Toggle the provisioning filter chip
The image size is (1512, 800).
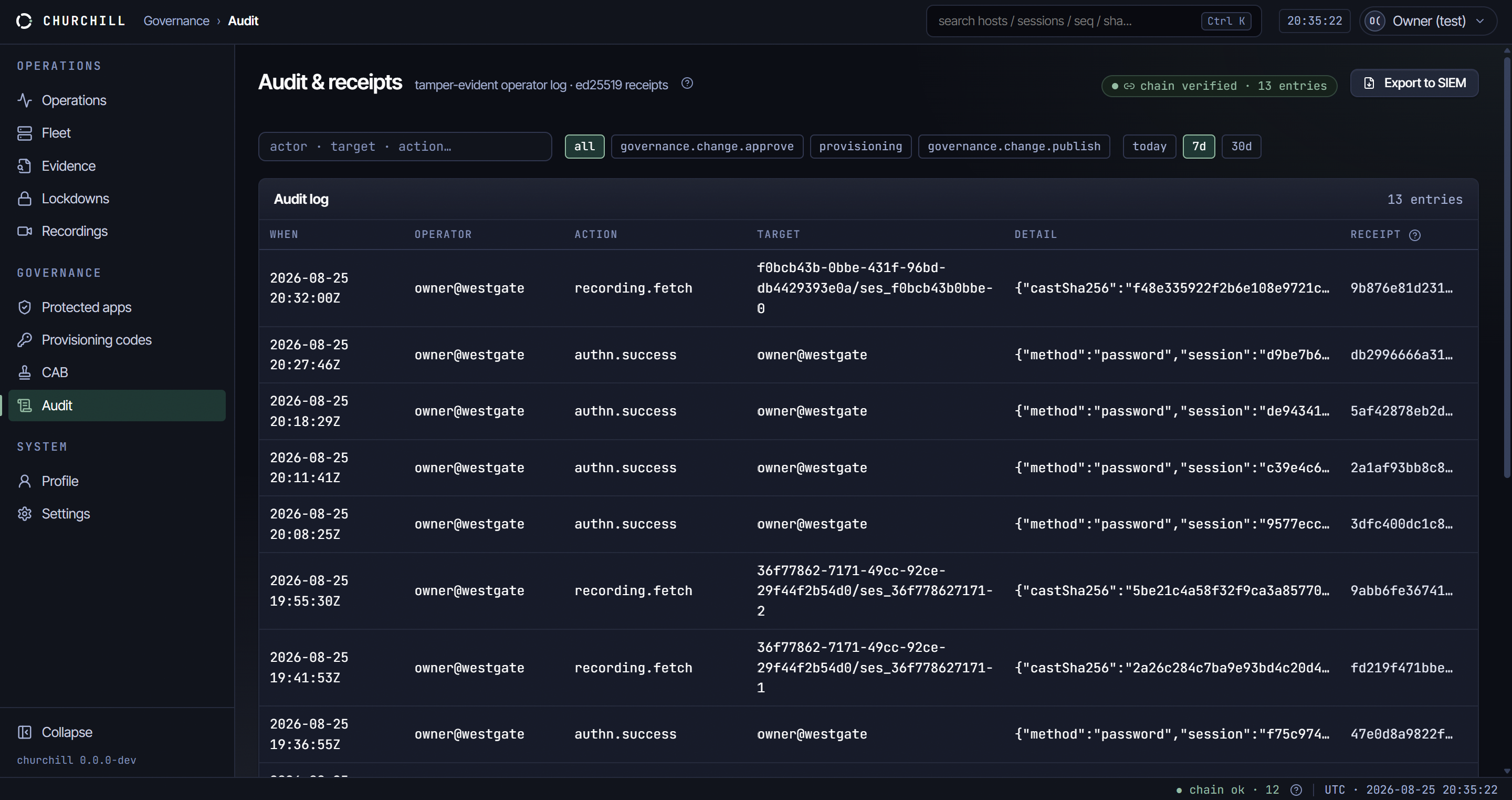pos(860,146)
